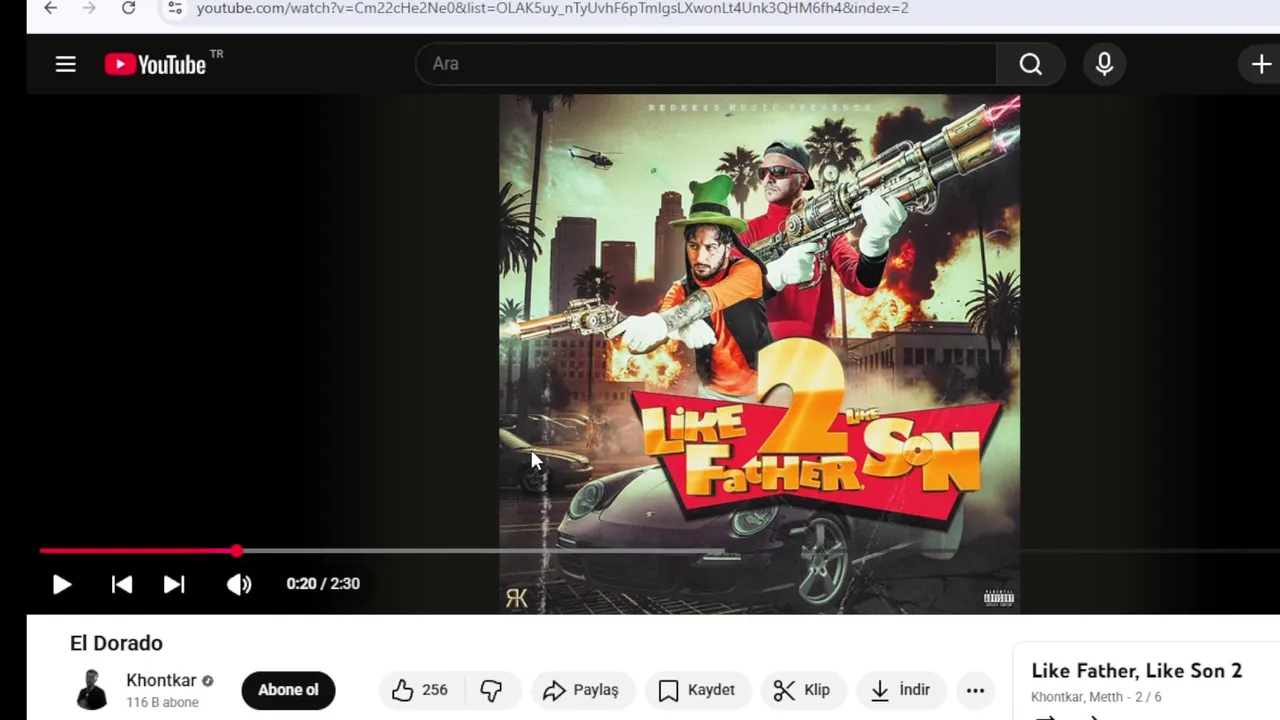The image size is (1280, 720).
Task: Click the magnifier search button
Action: pos(1031,64)
